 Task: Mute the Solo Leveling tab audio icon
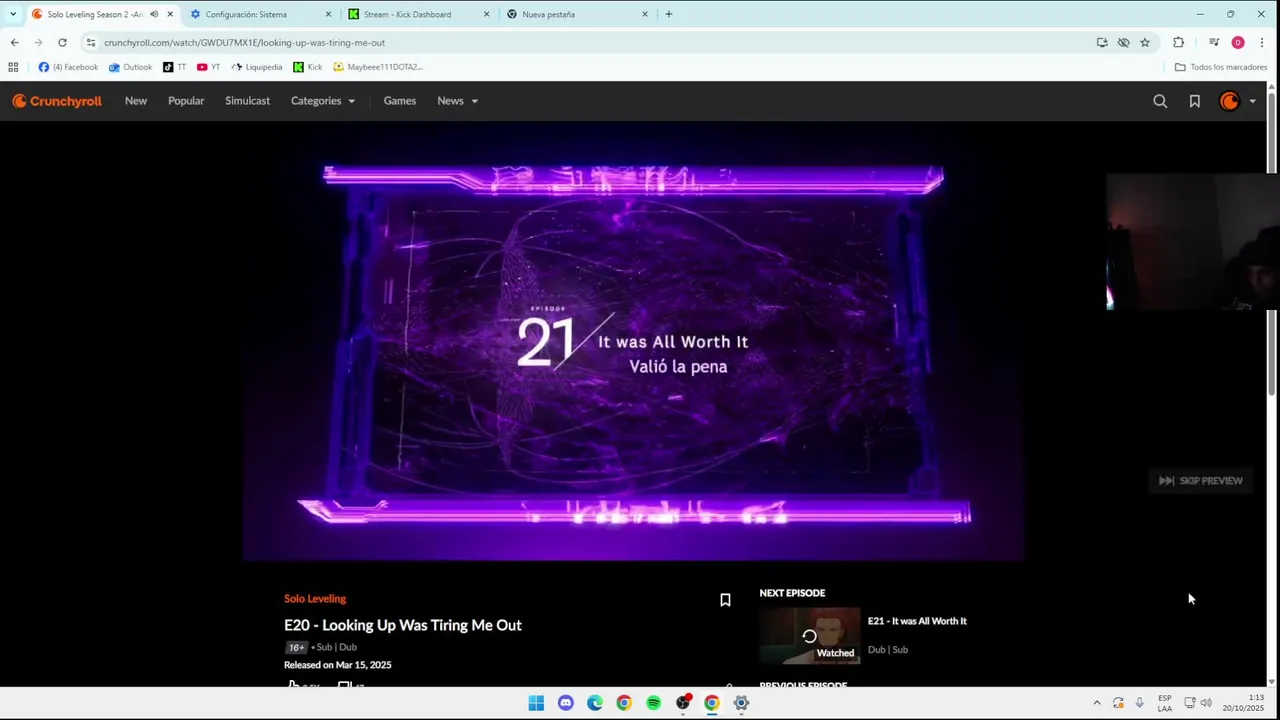pyautogui.click(x=154, y=14)
